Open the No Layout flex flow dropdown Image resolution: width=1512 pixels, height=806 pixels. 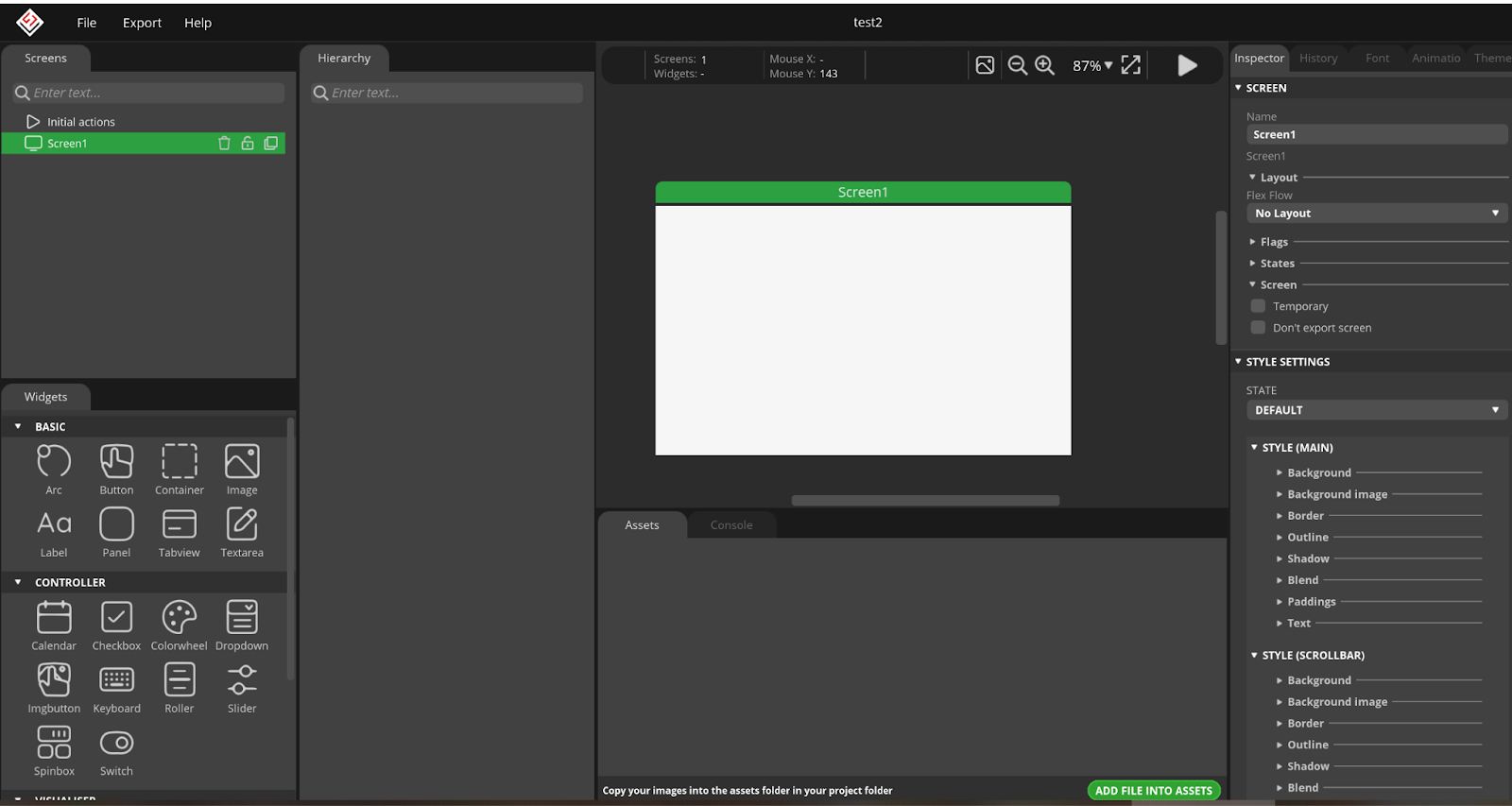[1377, 214]
